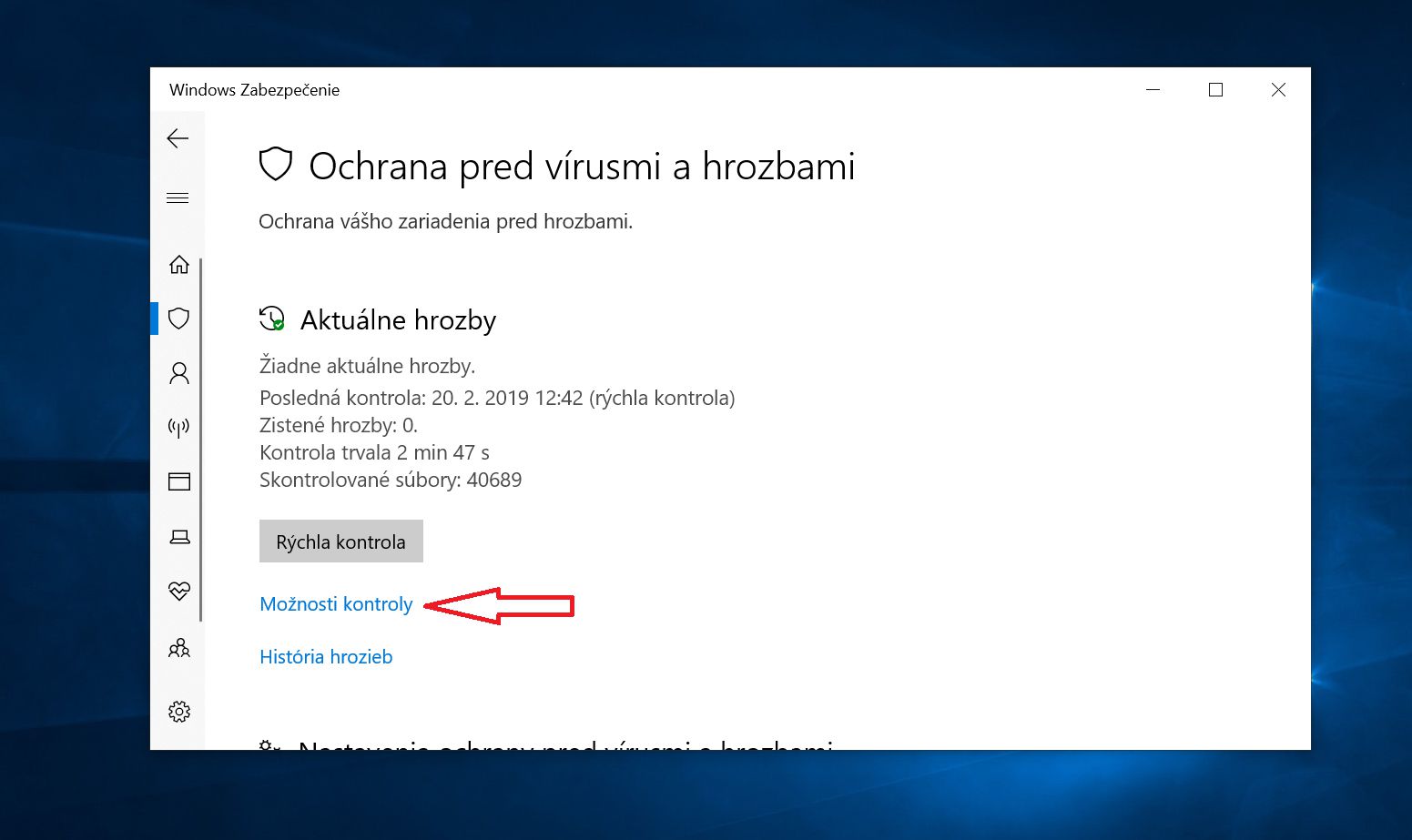Screen dimensions: 1412x840
Task: Open the Settings gear icon in the sidebar
Action: [179, 711]
